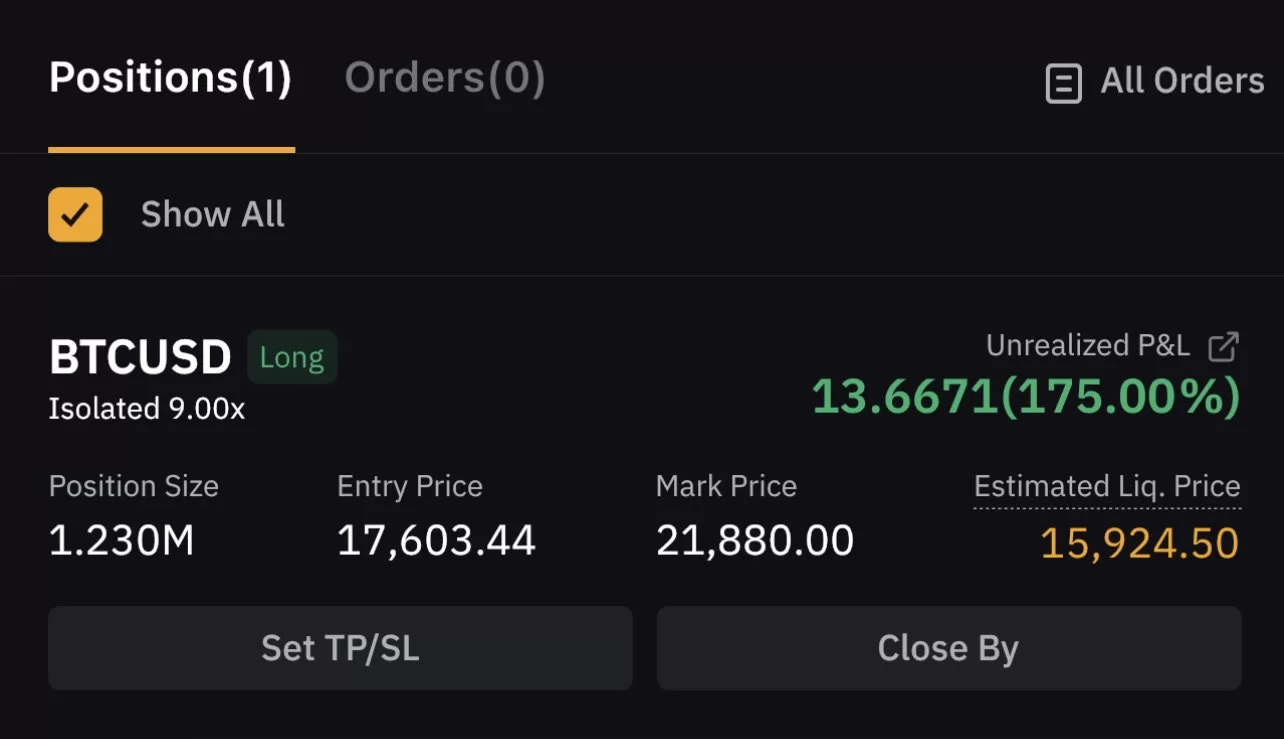The width and height of the screenshot is (1284, 739).
Task: Select the BTCUSD symbol name
Action: tap(140, 357)
